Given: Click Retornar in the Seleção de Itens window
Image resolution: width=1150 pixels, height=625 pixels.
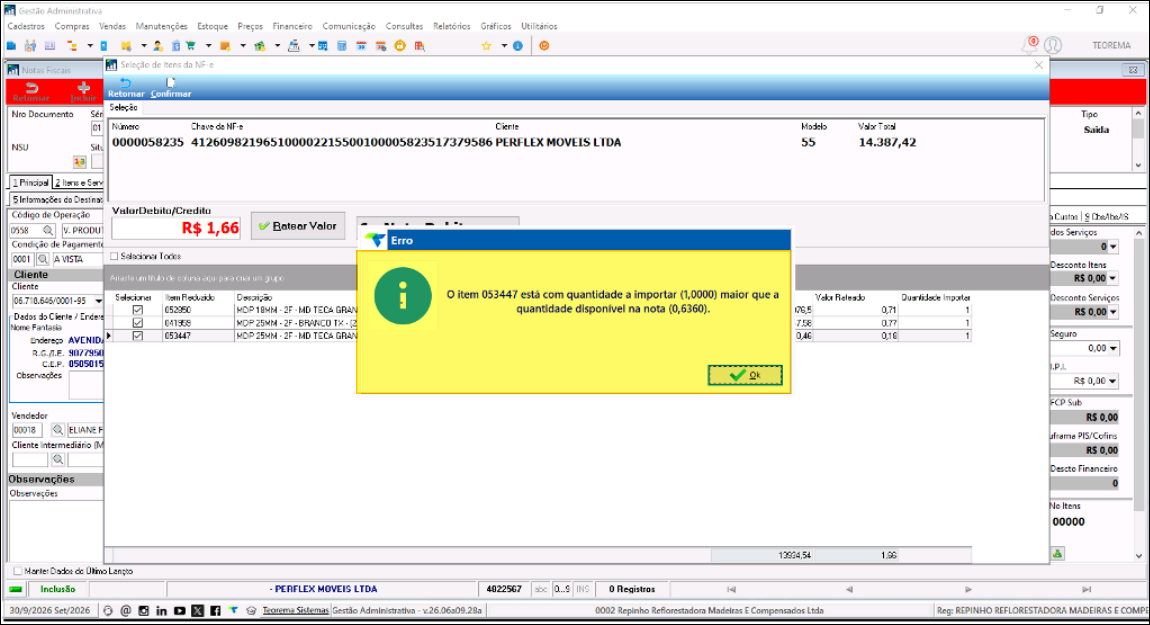Looking at the screenshot, I should click(x=126, y=88).
